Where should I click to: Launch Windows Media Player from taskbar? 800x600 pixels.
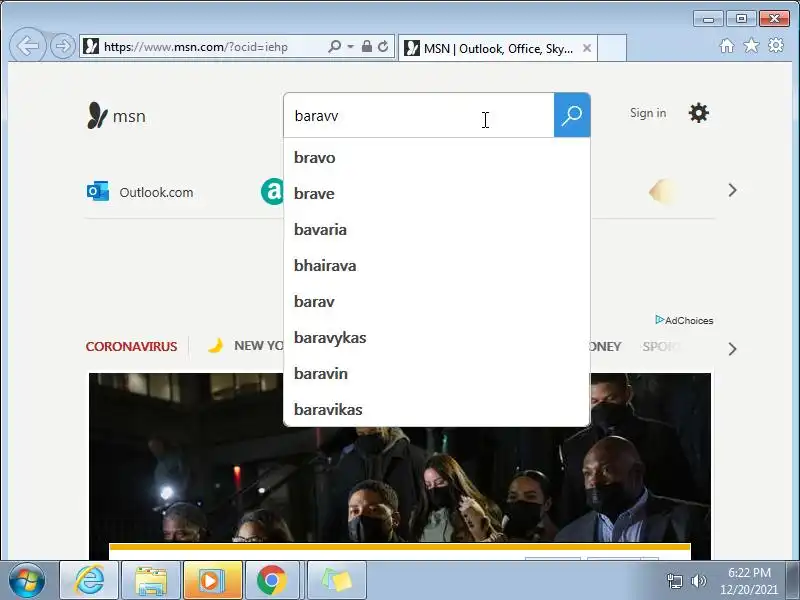213,580
